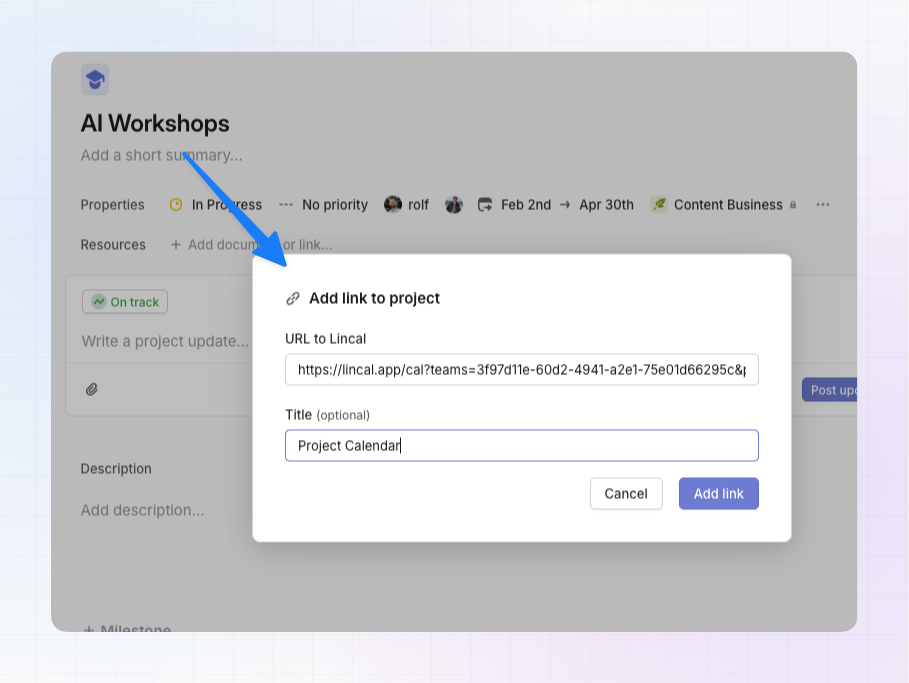Click the paperclip attachment icon
This screenshot has height=683, width=909.
92,389
